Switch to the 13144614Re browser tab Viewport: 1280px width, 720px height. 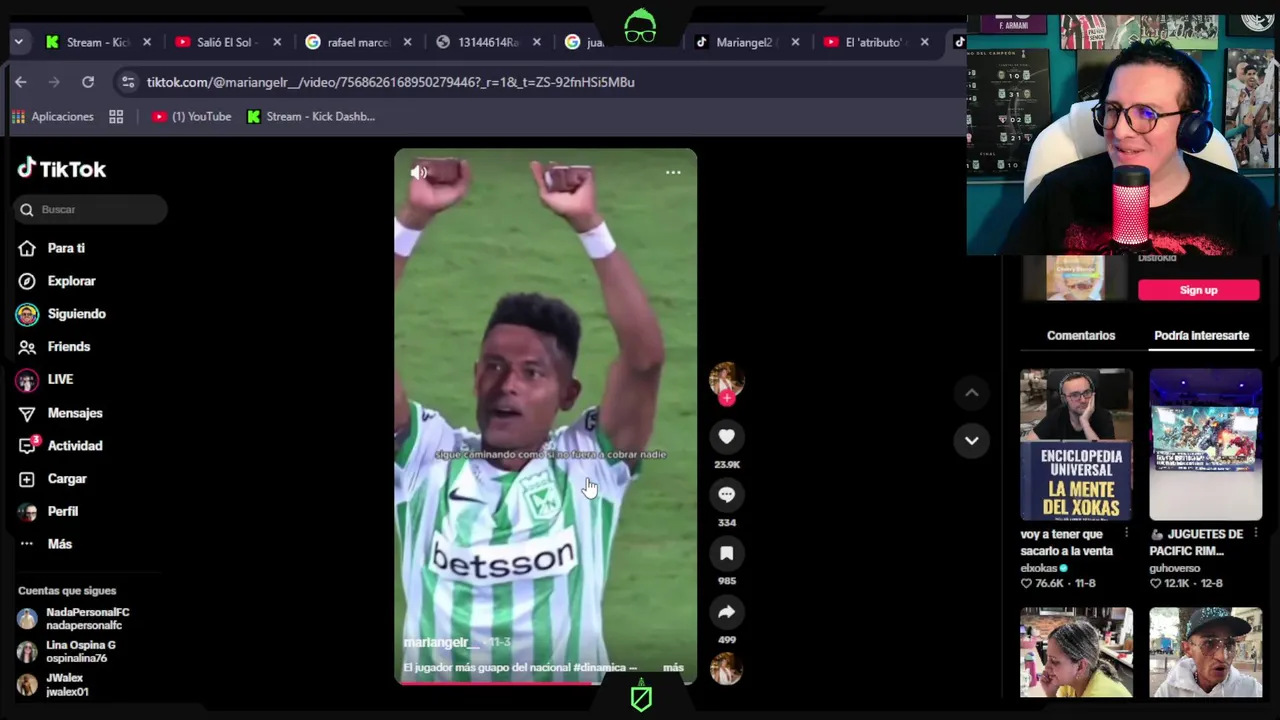478,42
